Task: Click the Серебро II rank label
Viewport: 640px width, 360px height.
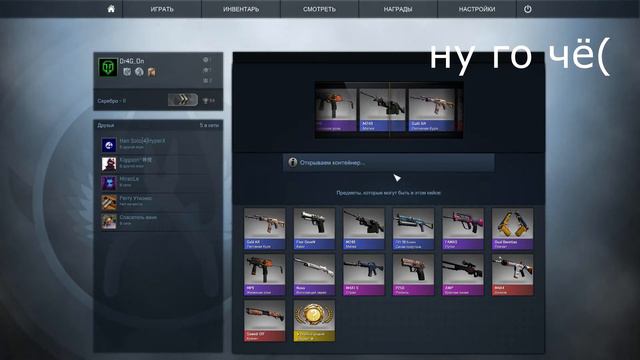Action: point(111,101)
